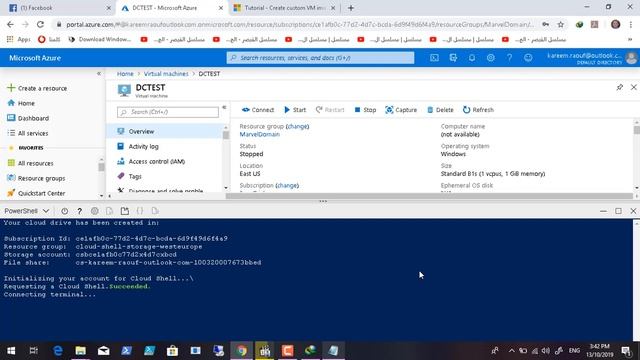
Task: Open Quickstart Center in sidebar
Action: (36, 193)
